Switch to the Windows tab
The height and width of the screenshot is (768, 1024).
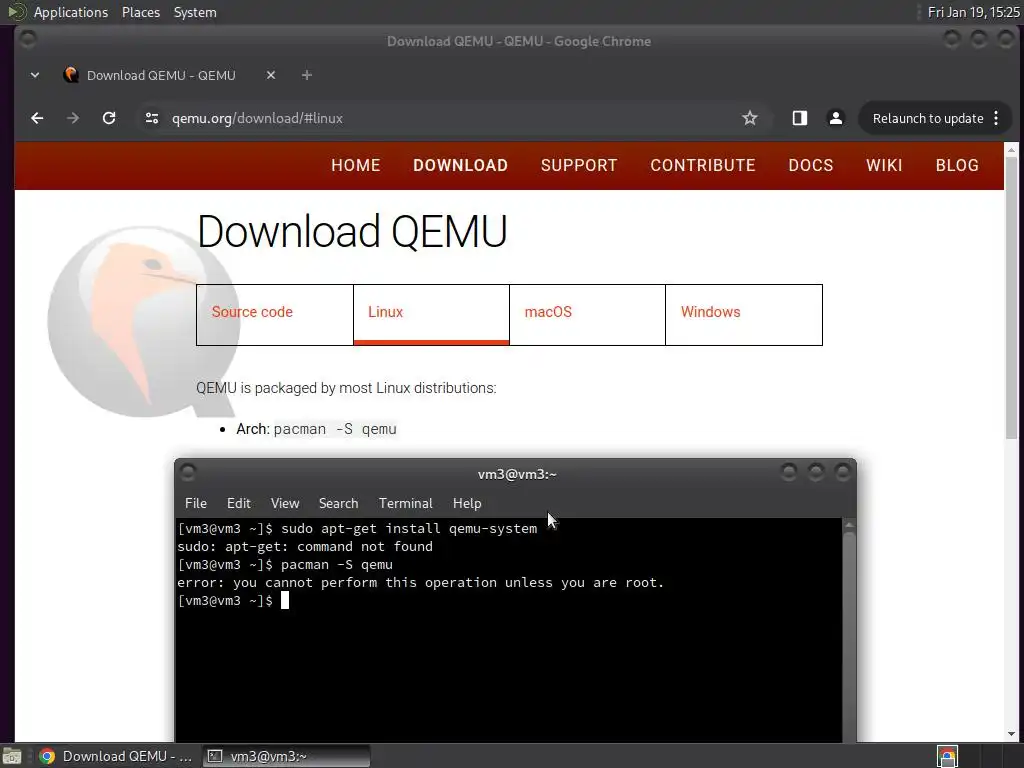744,315
